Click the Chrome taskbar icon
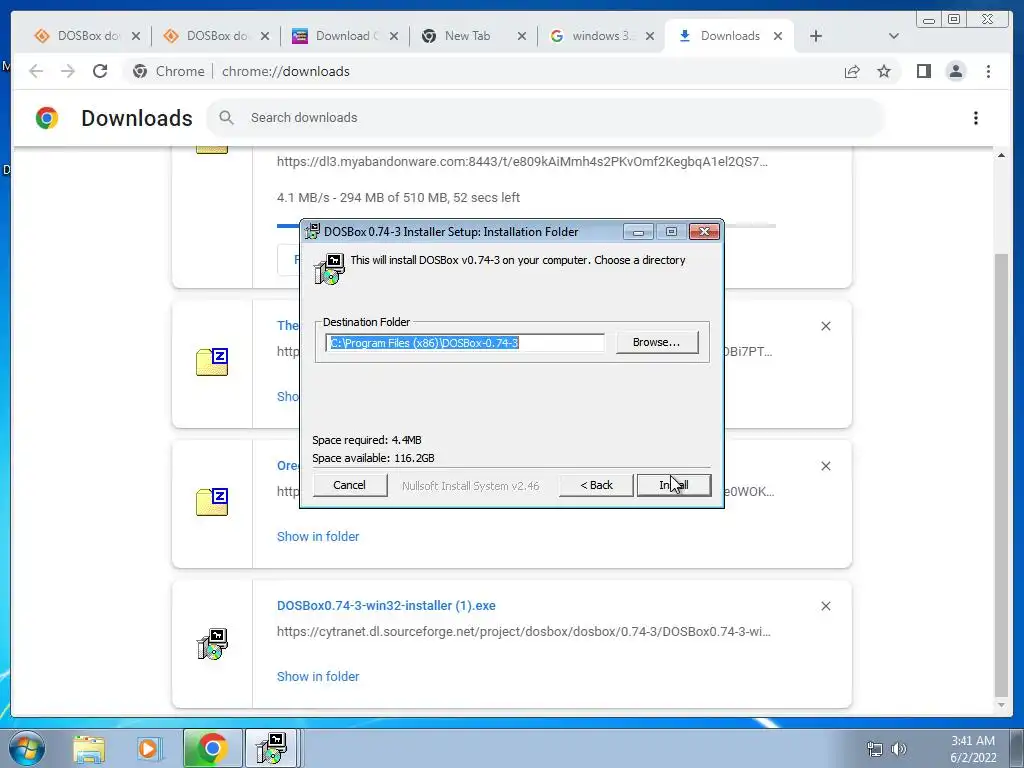The width and height of the screenshot is (1024, 768). [212, 748]
